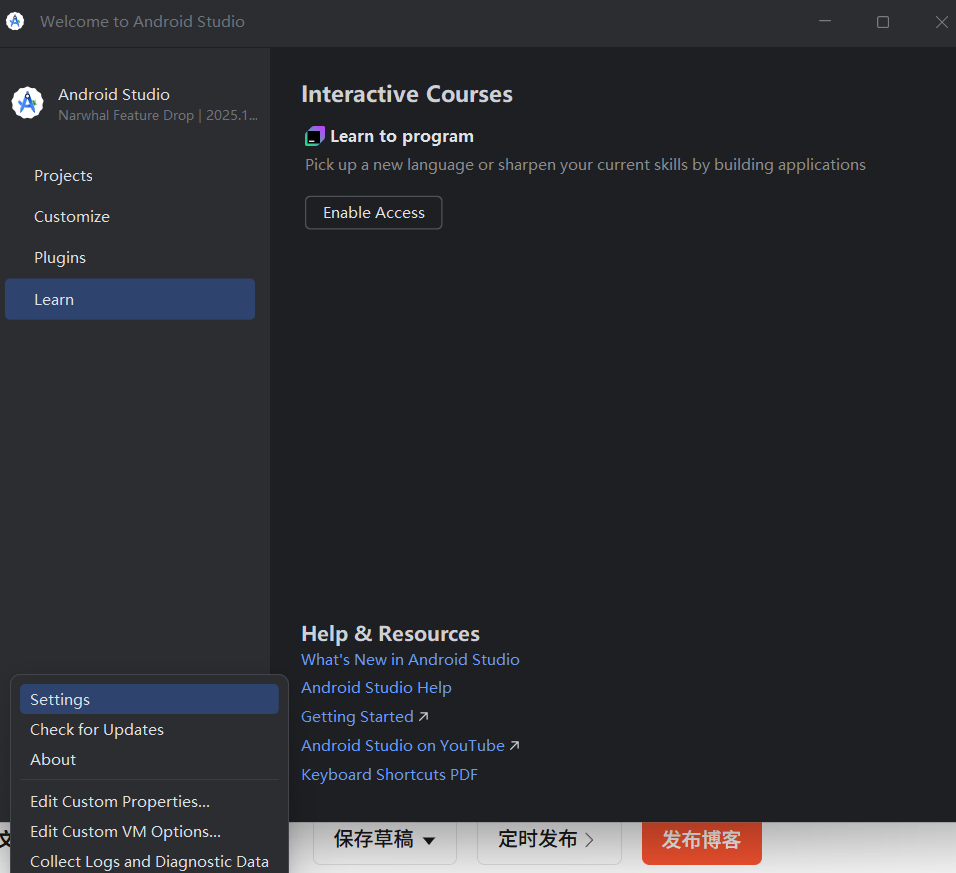Open the Customize section
The width and height of the screenshot is (956, 873).
[x=71, y=216]
